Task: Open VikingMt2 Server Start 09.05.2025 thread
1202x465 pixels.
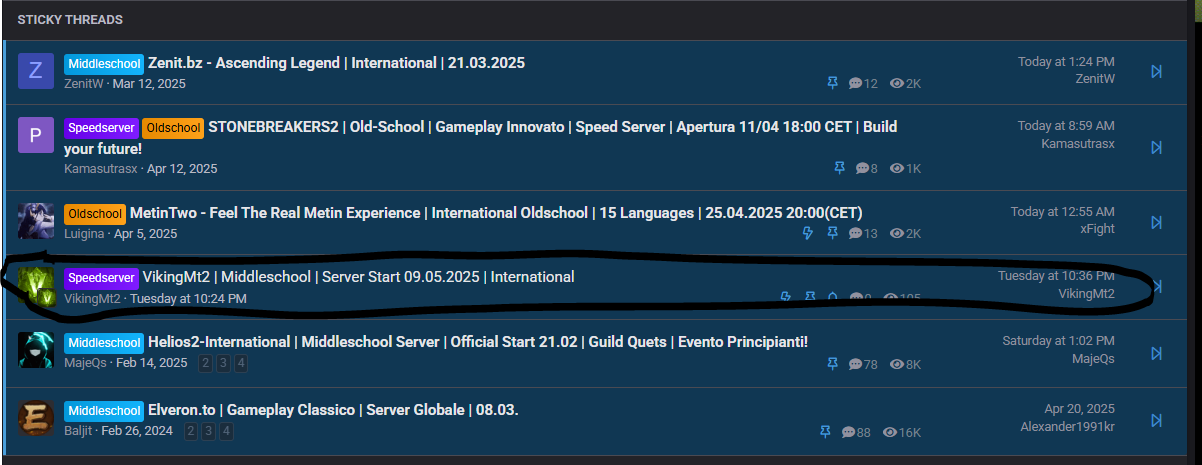Action: pos(358,277)
